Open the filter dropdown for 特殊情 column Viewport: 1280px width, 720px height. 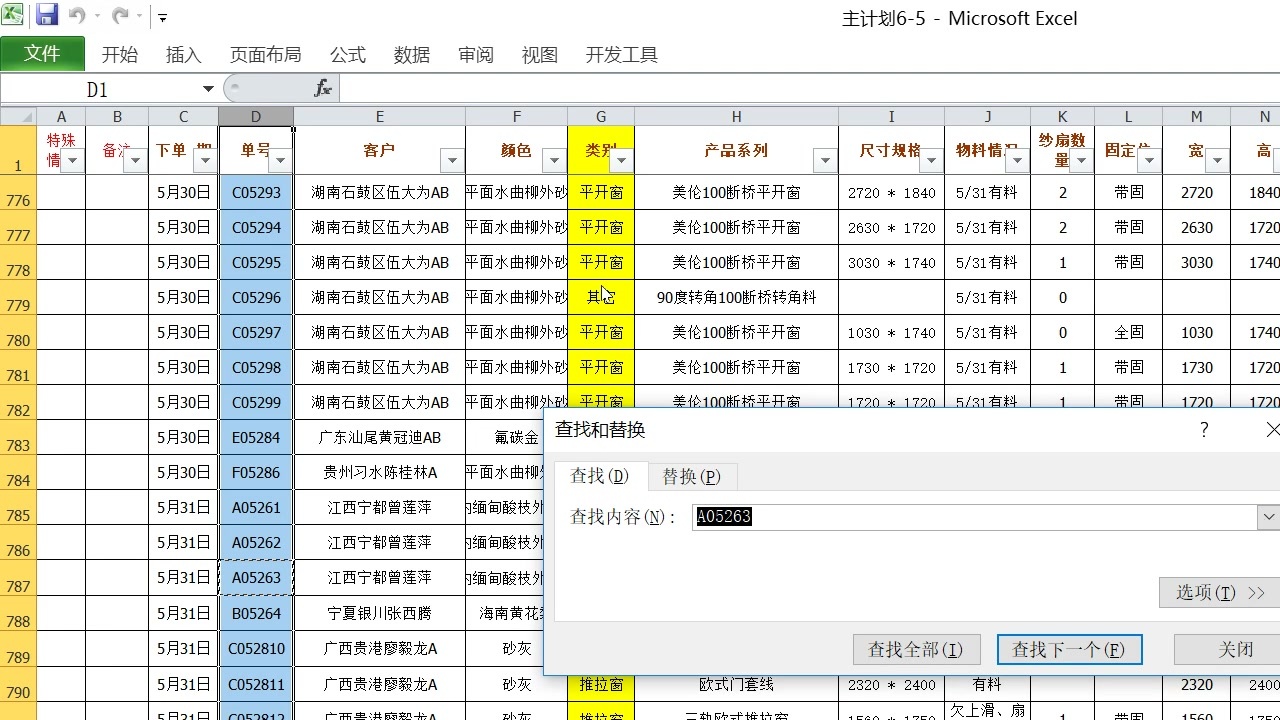click(73, 161)
